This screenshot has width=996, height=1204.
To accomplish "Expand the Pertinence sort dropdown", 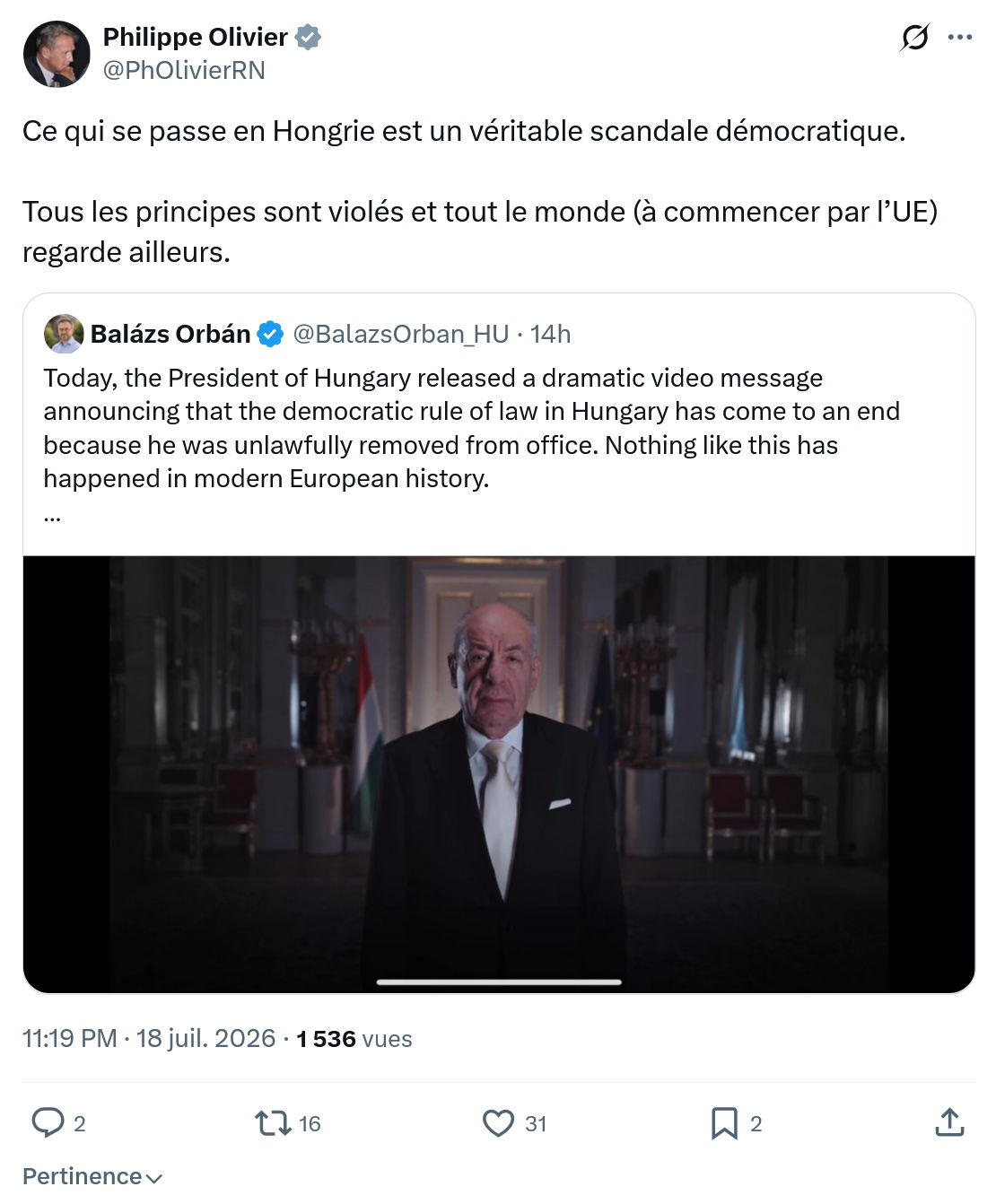I will coord(92,1176).
